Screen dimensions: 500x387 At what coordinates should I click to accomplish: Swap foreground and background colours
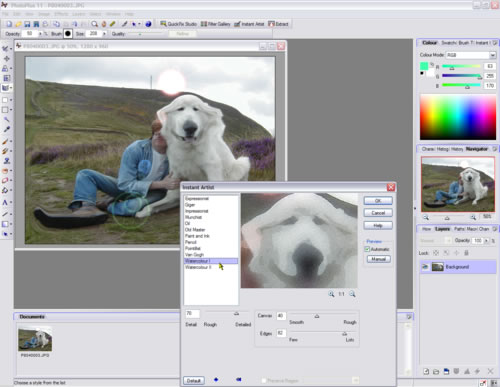pos(432,64)
